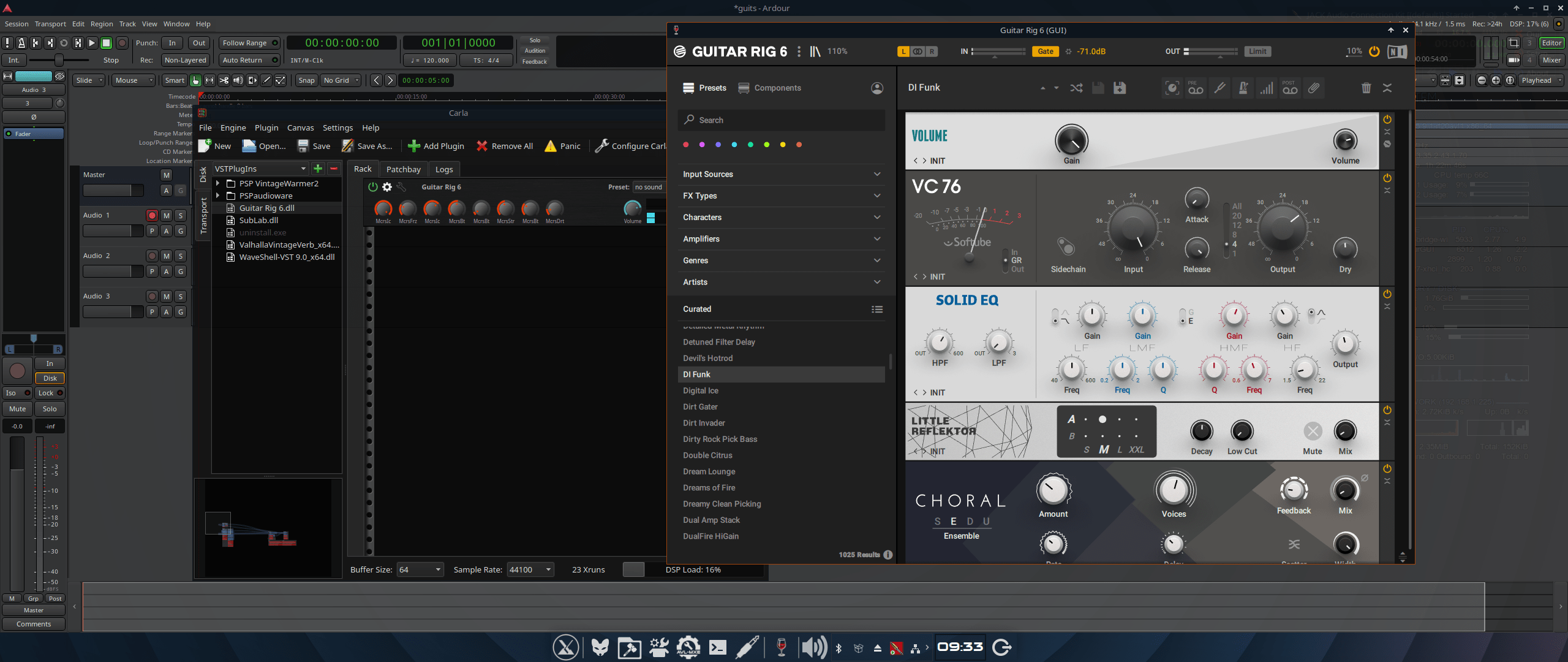Open preset attachments via paperclip icon

pos(1313,88)
